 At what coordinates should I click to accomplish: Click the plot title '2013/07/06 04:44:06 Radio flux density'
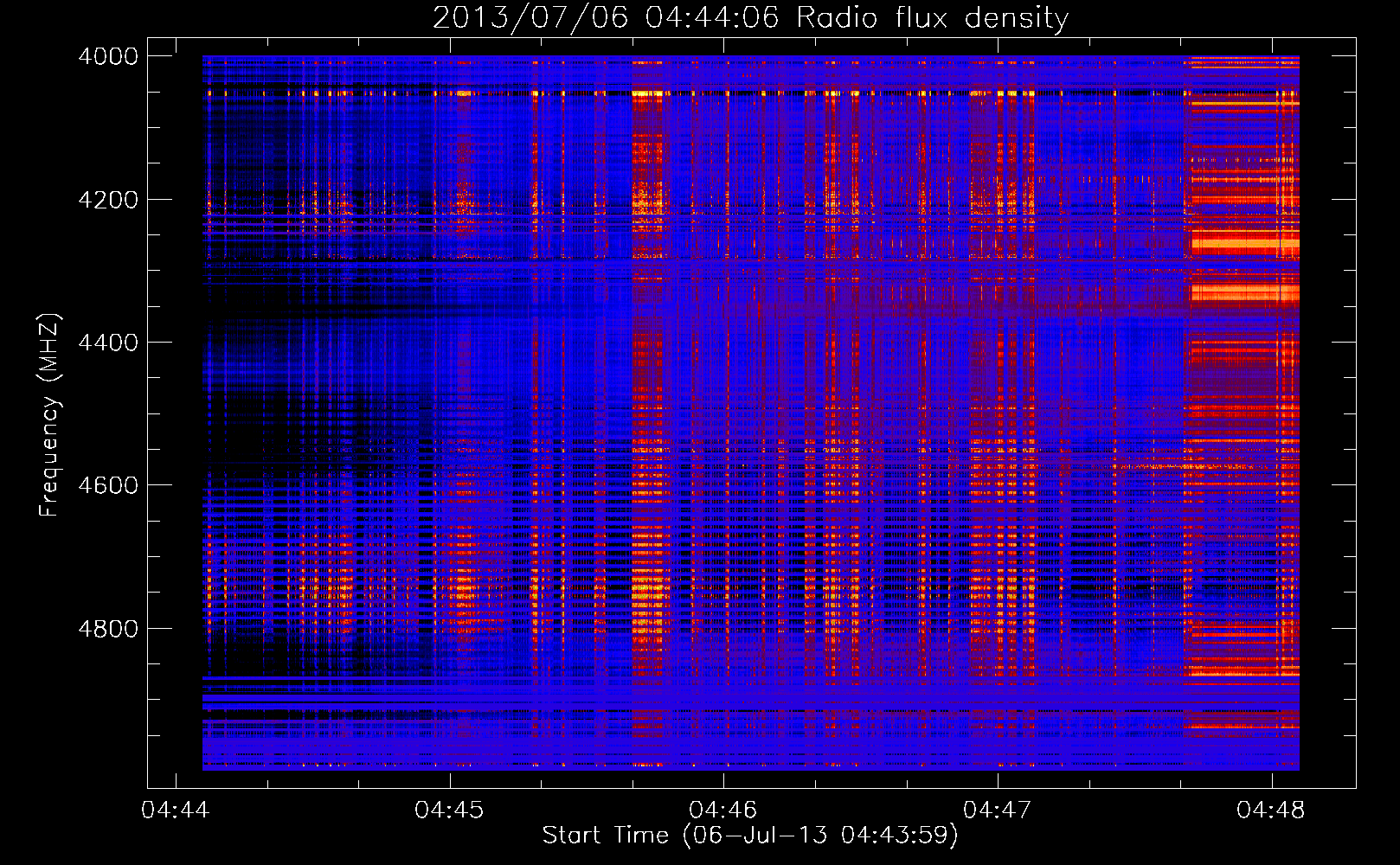click(x=750, y=17)
